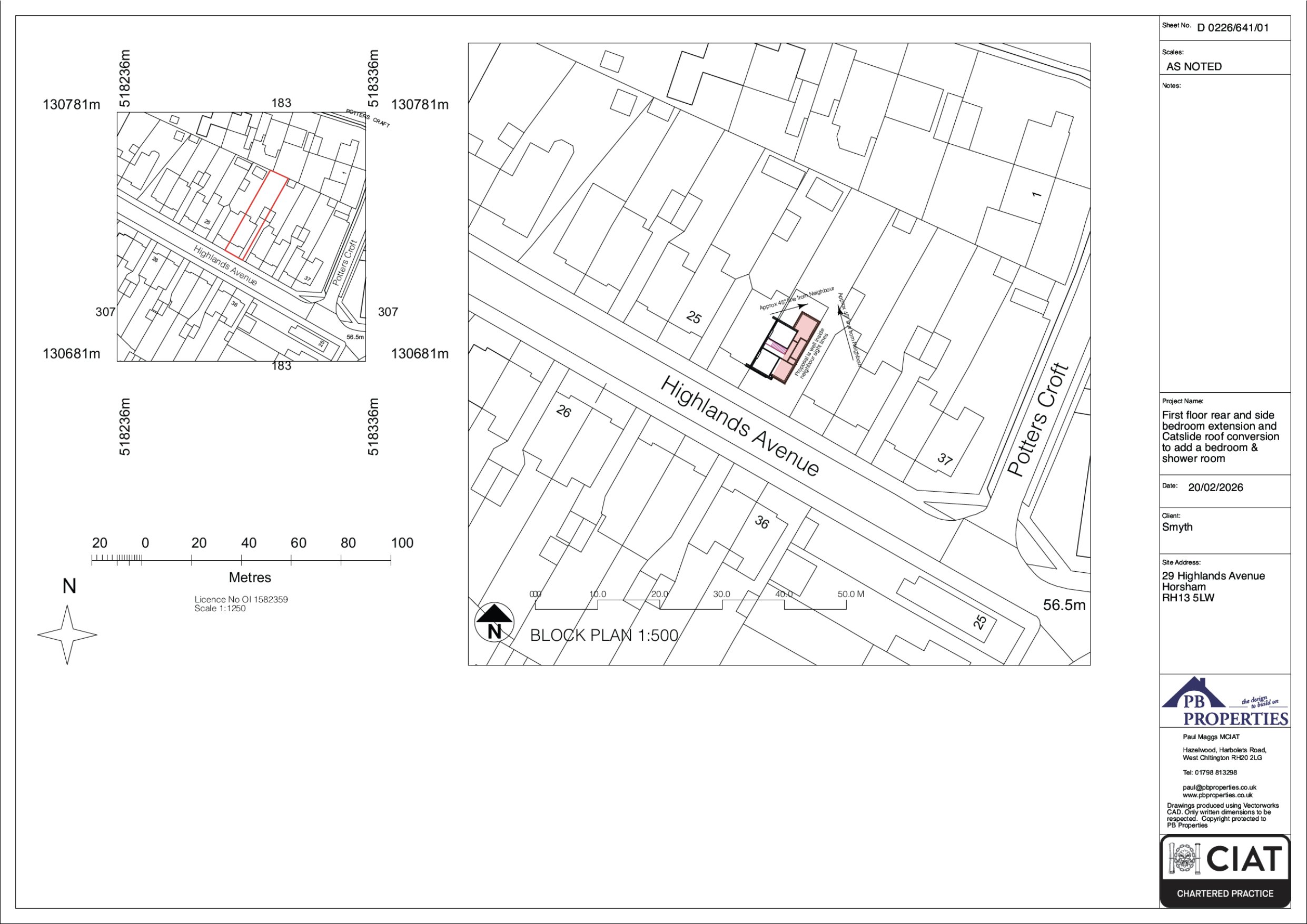Click the date field 20/02/2026

pos(1215,488)
